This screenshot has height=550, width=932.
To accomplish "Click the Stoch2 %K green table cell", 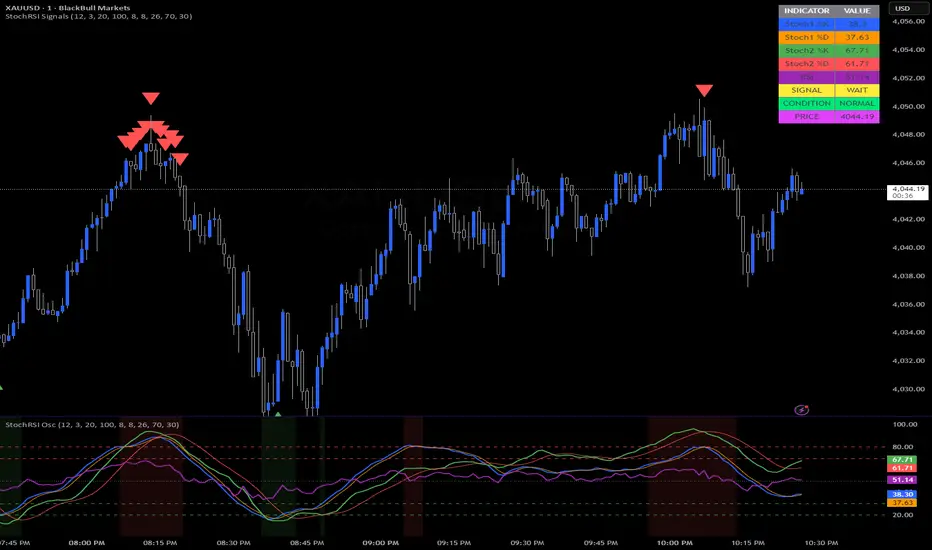I will pos(807,51).
